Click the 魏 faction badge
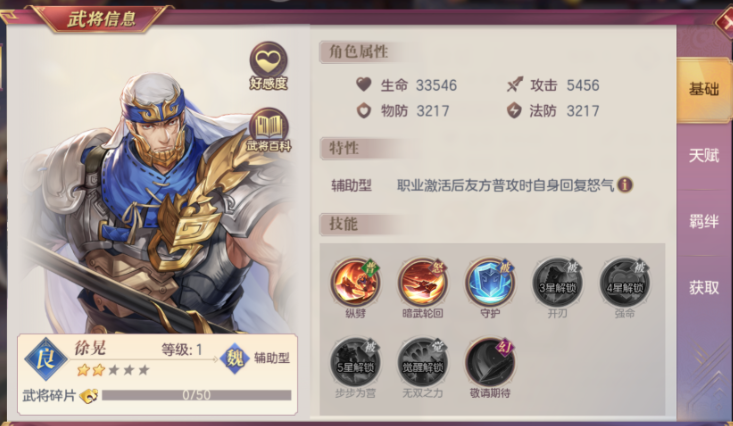This screenshot has height=426, width=733. 235,359
